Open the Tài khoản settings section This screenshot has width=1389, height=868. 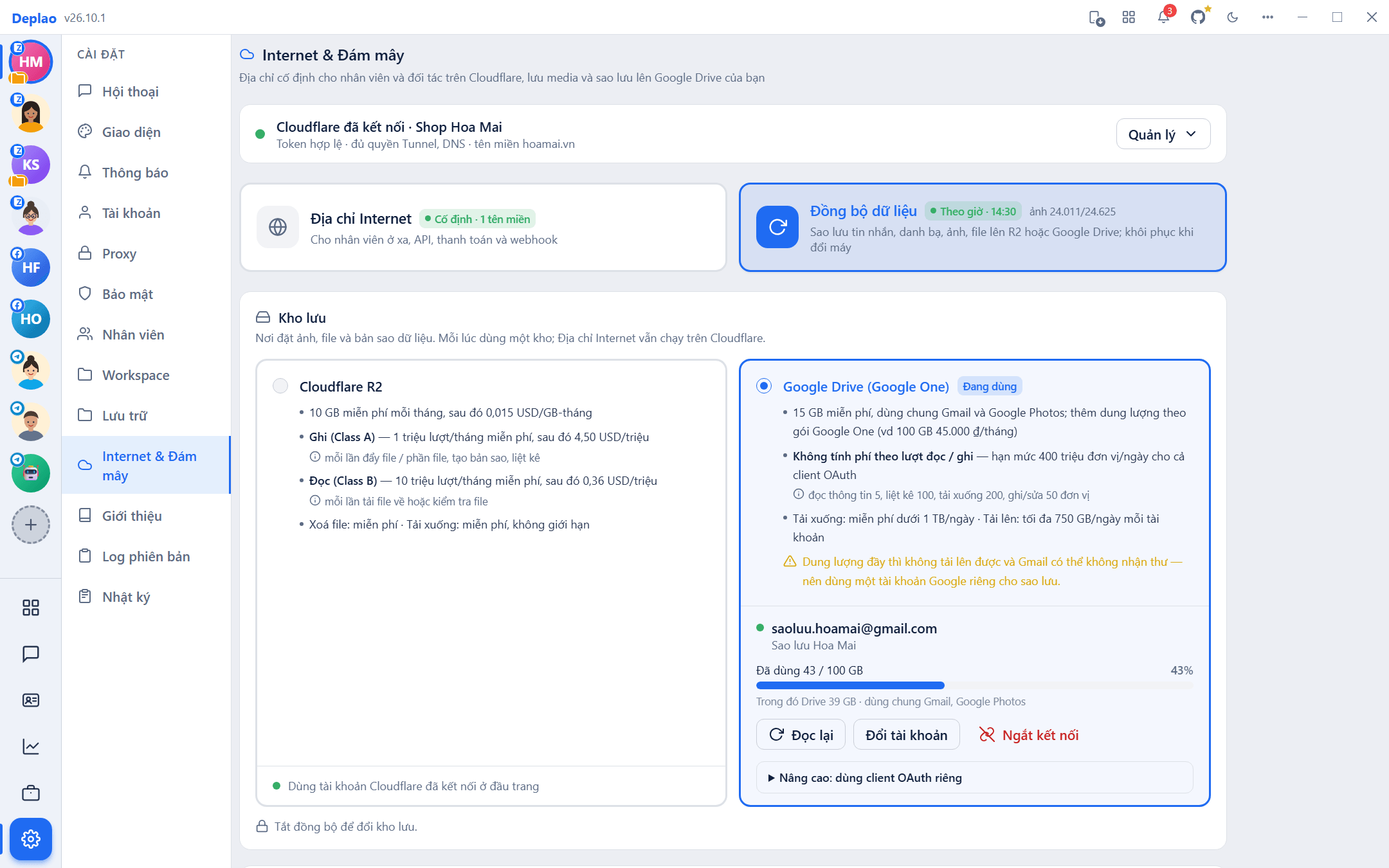pyautogui.click(x=146, y=213)
